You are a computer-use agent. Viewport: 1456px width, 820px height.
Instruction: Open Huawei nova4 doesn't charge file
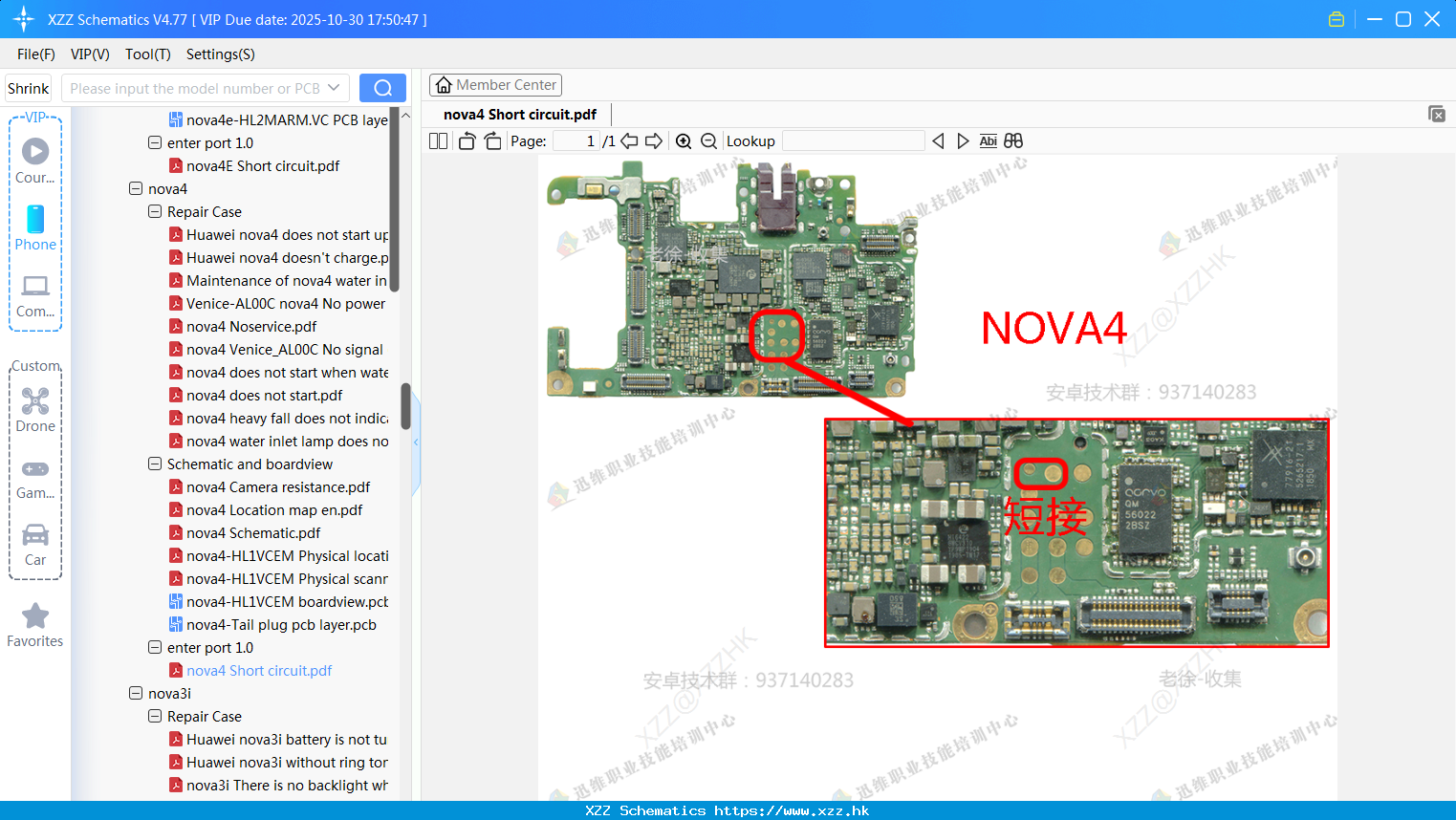(x=287, y=258)
